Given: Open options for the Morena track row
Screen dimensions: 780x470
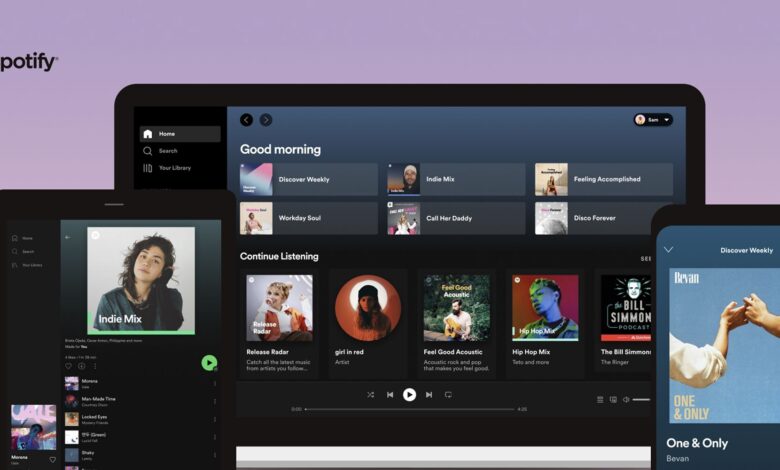Looking at the screenshot, I should [215, 383].
